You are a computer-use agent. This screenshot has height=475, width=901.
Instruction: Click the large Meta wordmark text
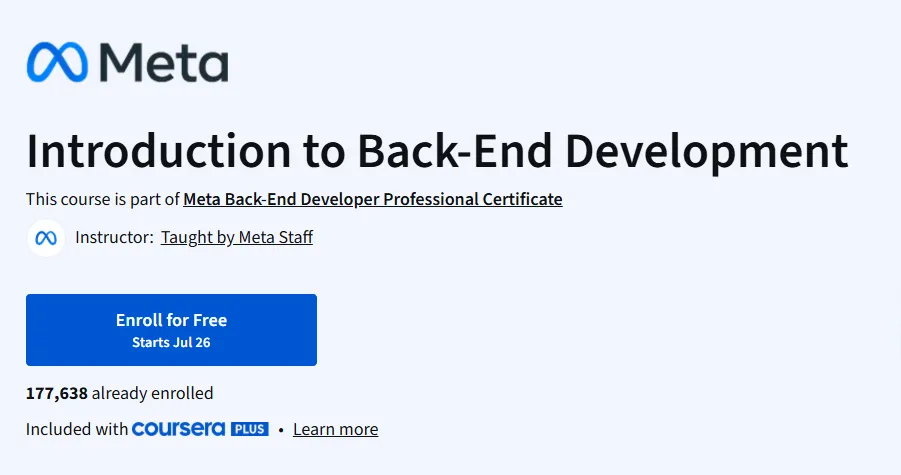point(164,62)
